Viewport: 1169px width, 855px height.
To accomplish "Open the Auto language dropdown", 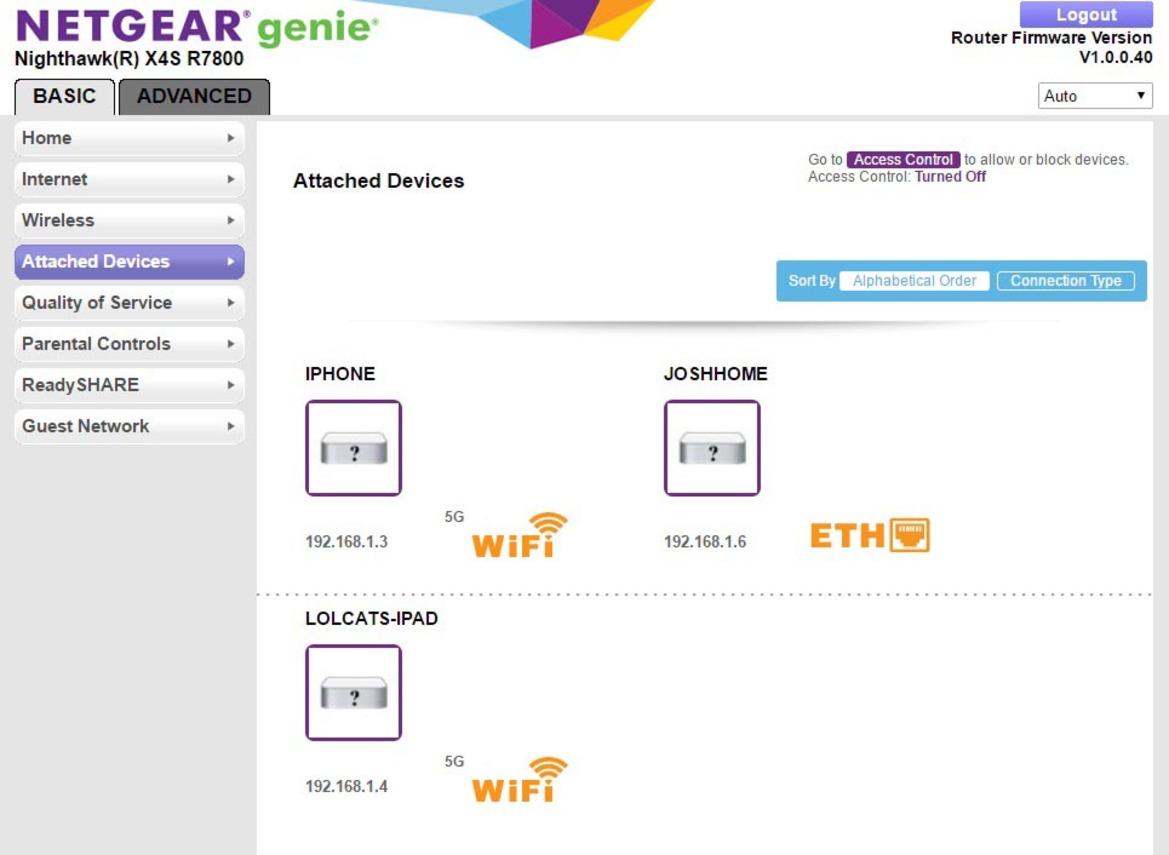I will coord(1095,95).
